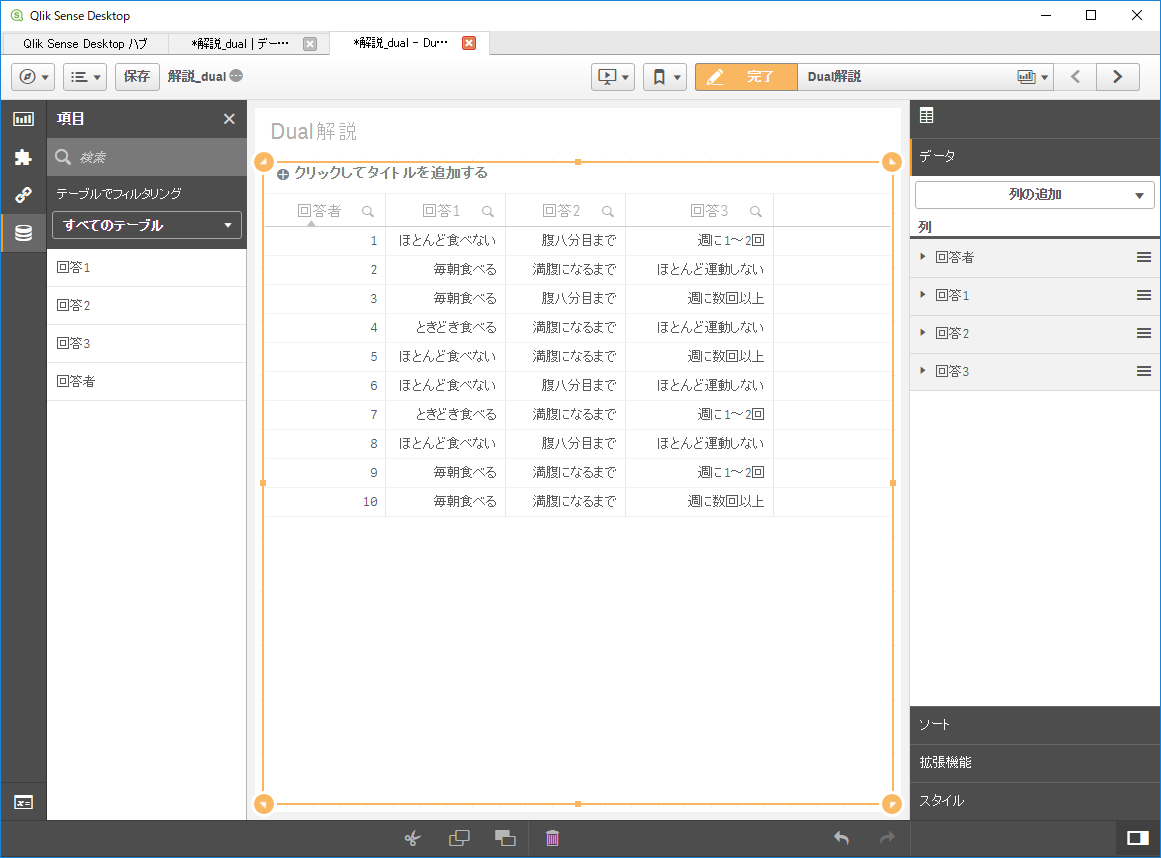
Task: Click the Dual解説 sheet title
Action: pyautogui.click(x=313, y=132)
